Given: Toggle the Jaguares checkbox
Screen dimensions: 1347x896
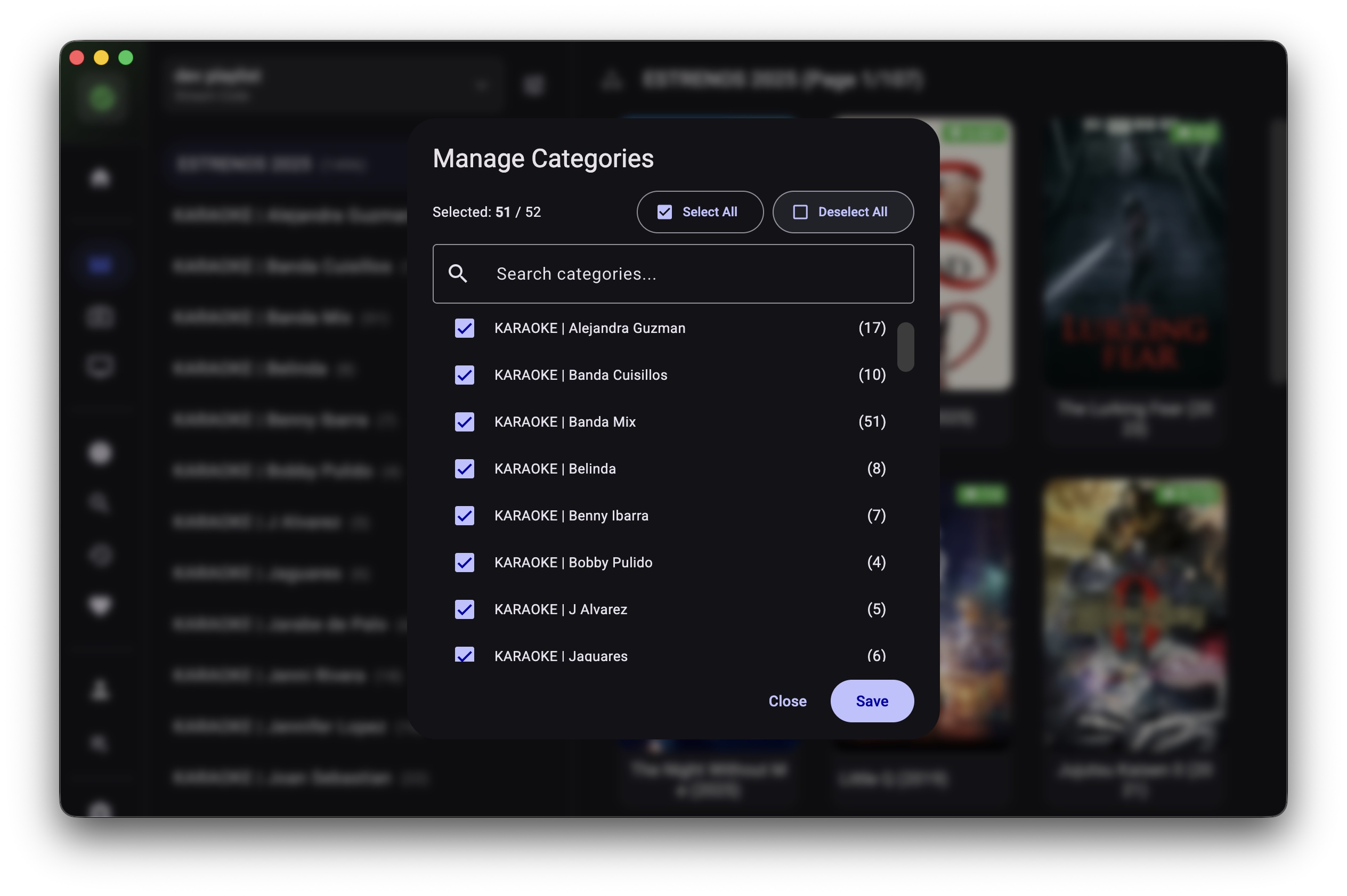Looking at the screenshot, I should (x=464, y=654).
